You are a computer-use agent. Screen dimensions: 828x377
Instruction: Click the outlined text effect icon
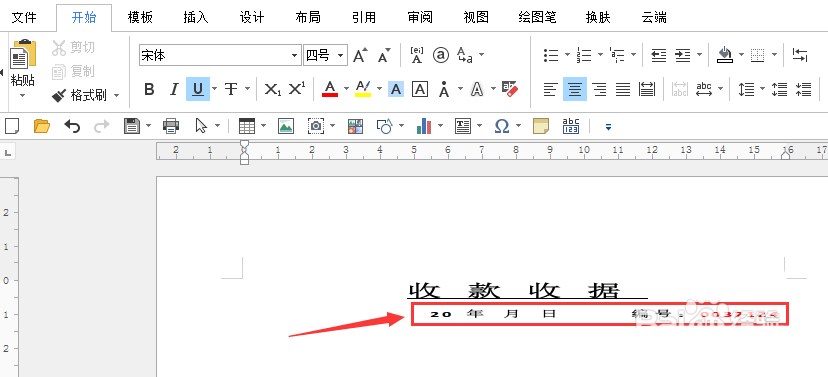pos(477,89)
